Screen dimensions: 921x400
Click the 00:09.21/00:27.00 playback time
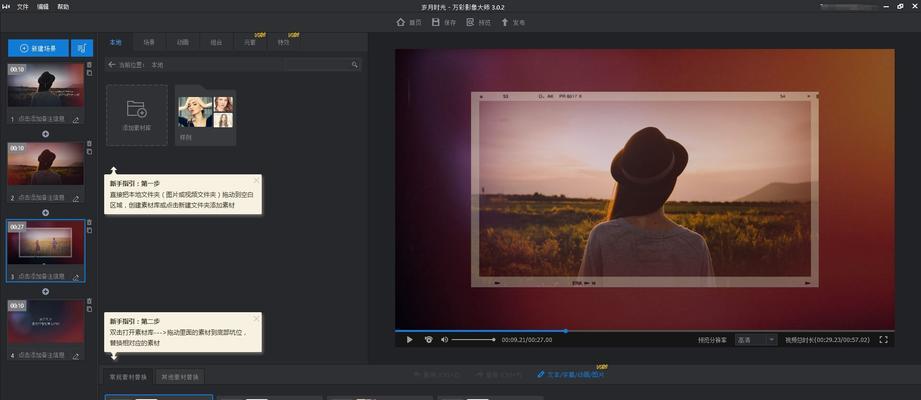click(x=526, y=340)
